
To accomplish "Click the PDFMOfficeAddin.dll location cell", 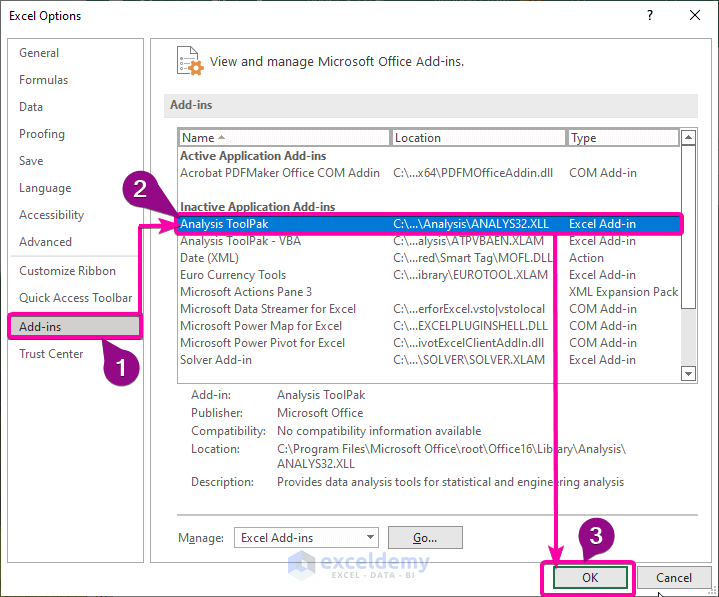I will pos(473,173).
